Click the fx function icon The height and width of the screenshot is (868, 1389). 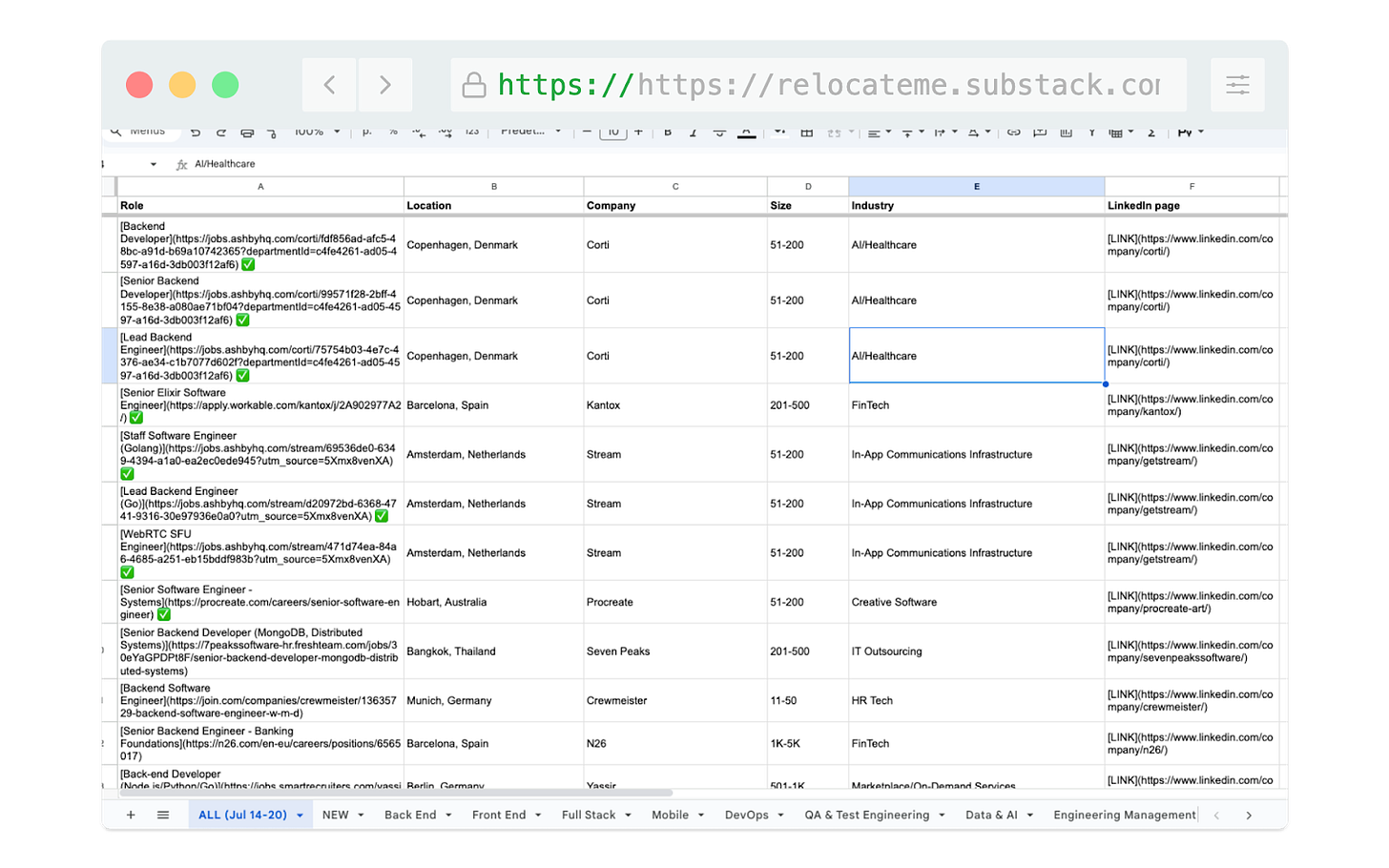click(181, 165)
